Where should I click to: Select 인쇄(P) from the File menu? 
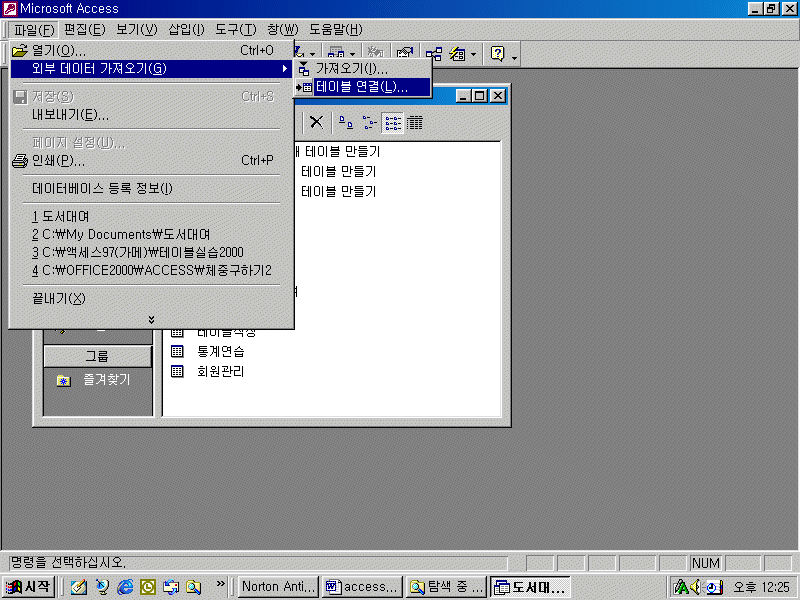tap(152, 161)
